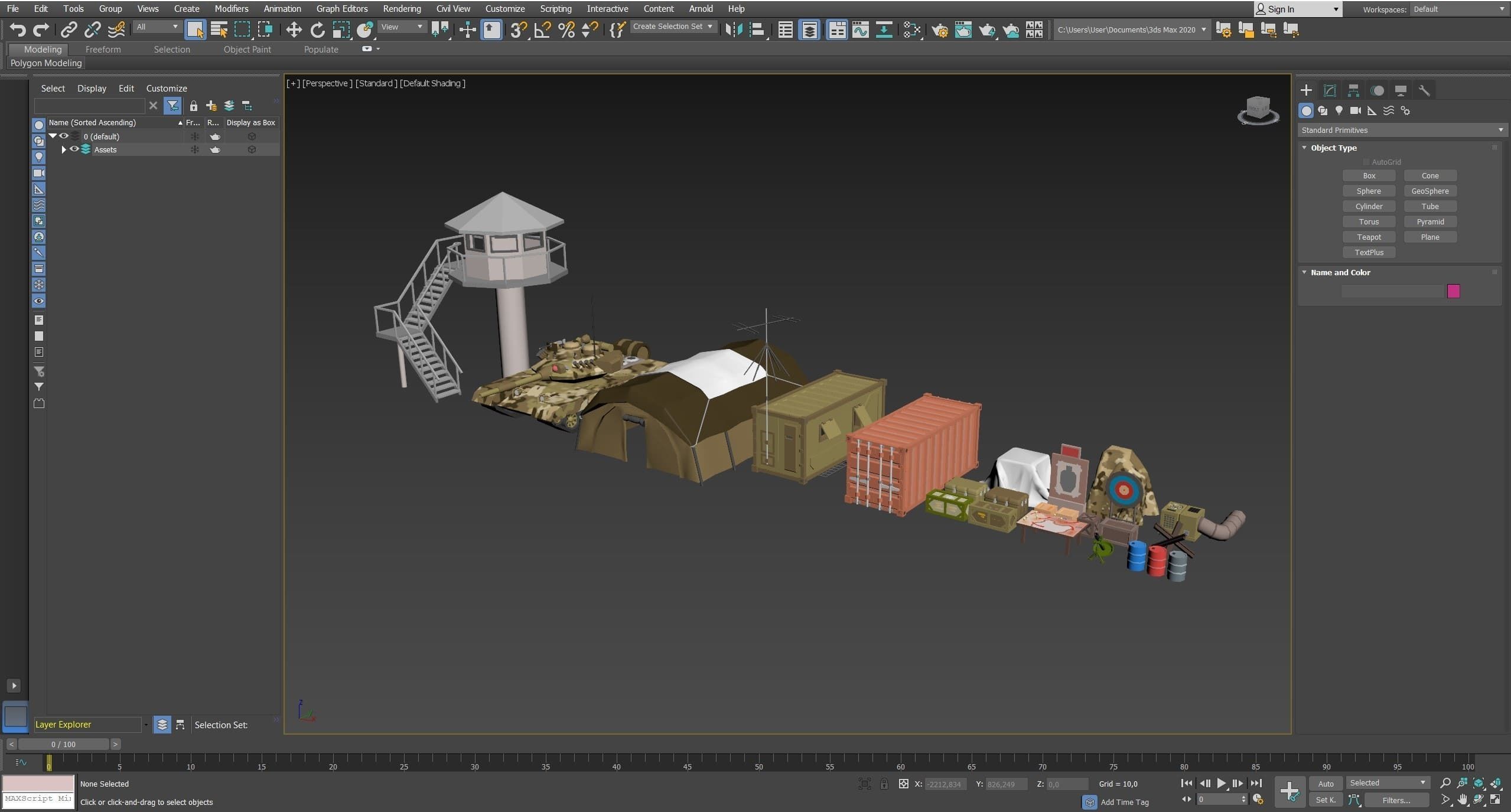Click the magenta object color swatch

1454,291
